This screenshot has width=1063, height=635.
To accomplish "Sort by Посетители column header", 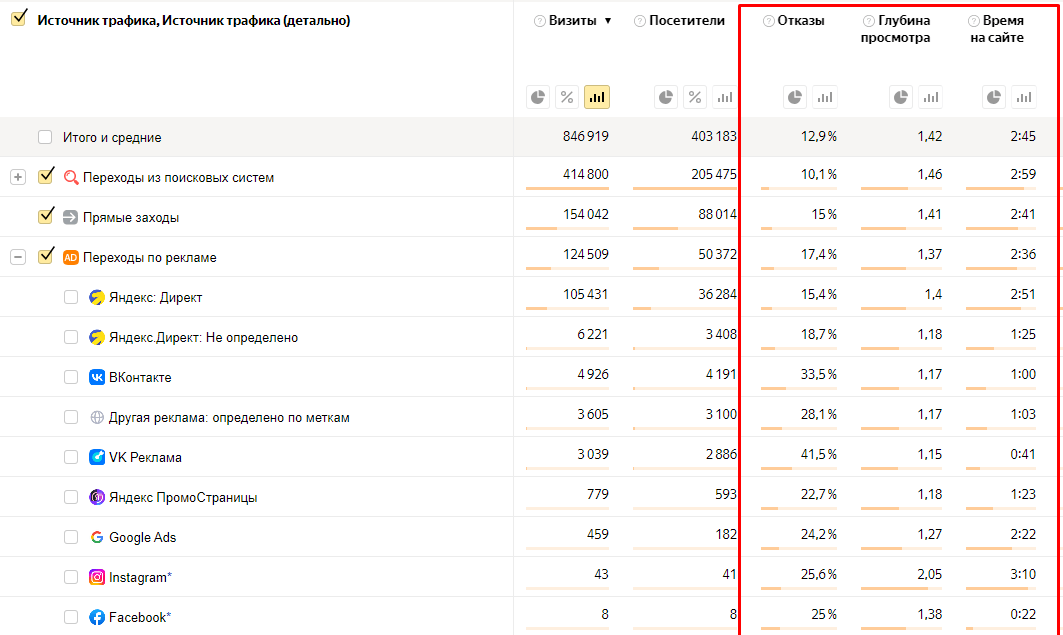I will [x=686, y=21].
